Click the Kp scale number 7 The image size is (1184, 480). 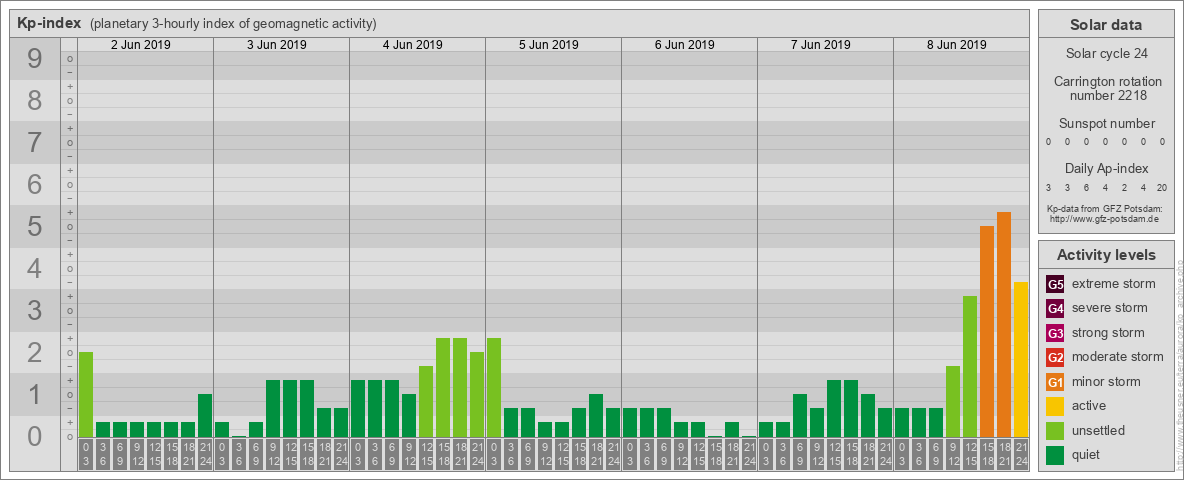click(x=34, y=142)
